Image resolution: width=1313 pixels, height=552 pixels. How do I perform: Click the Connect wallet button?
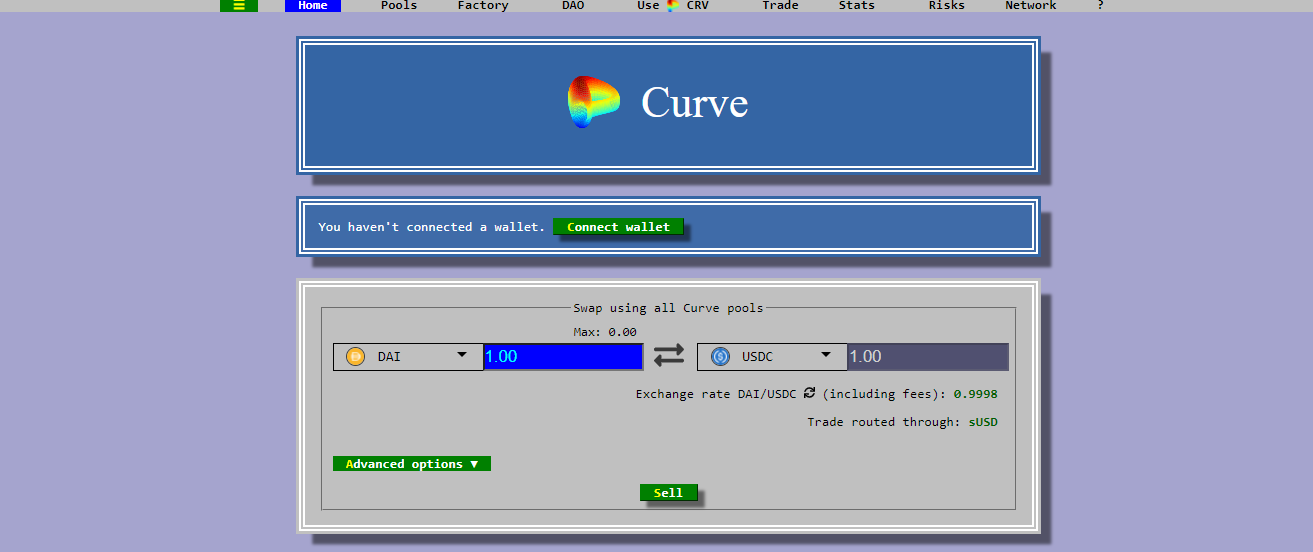[x=618, y=227]
